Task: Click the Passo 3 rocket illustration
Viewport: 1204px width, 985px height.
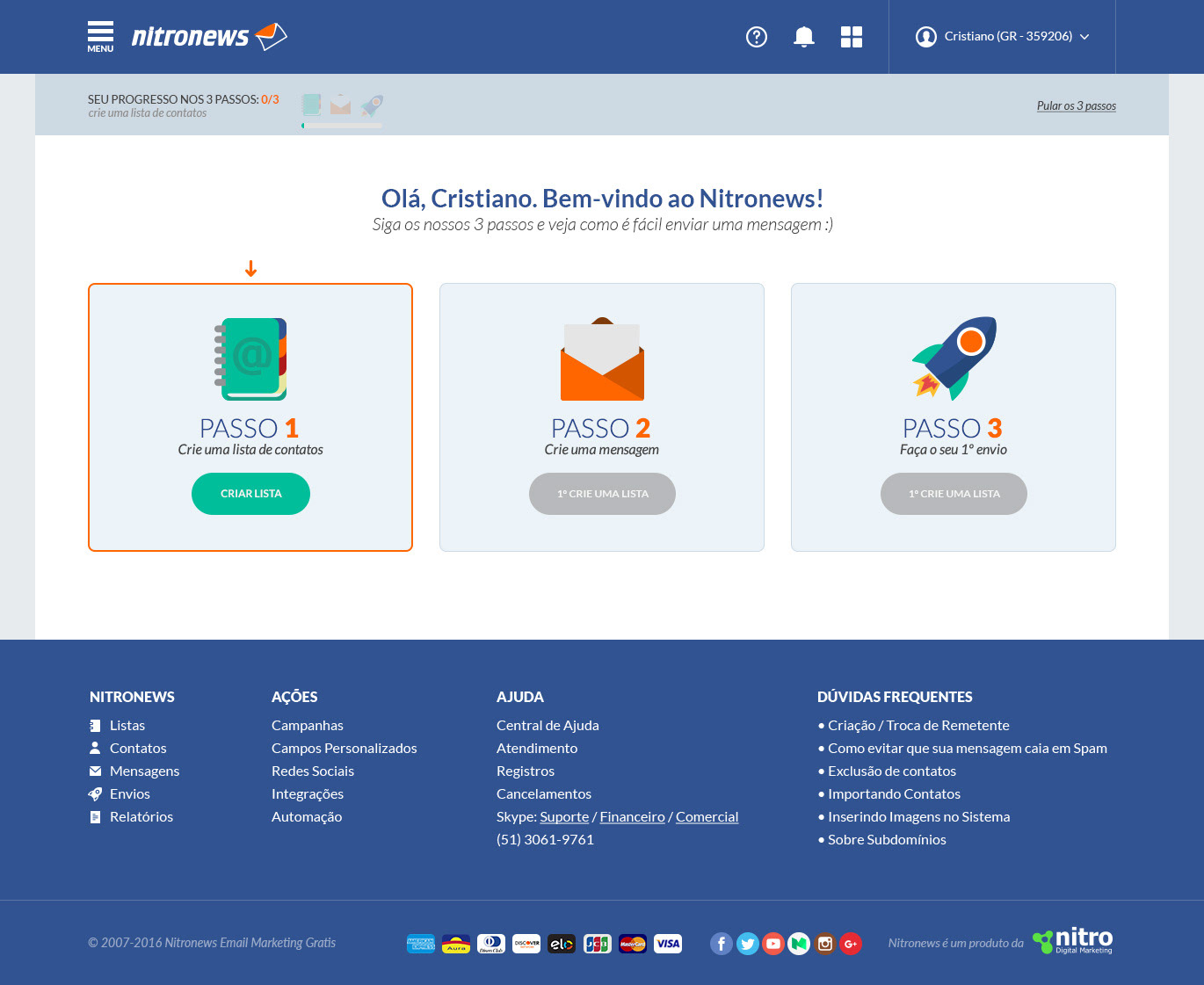Action: point(954,359)
